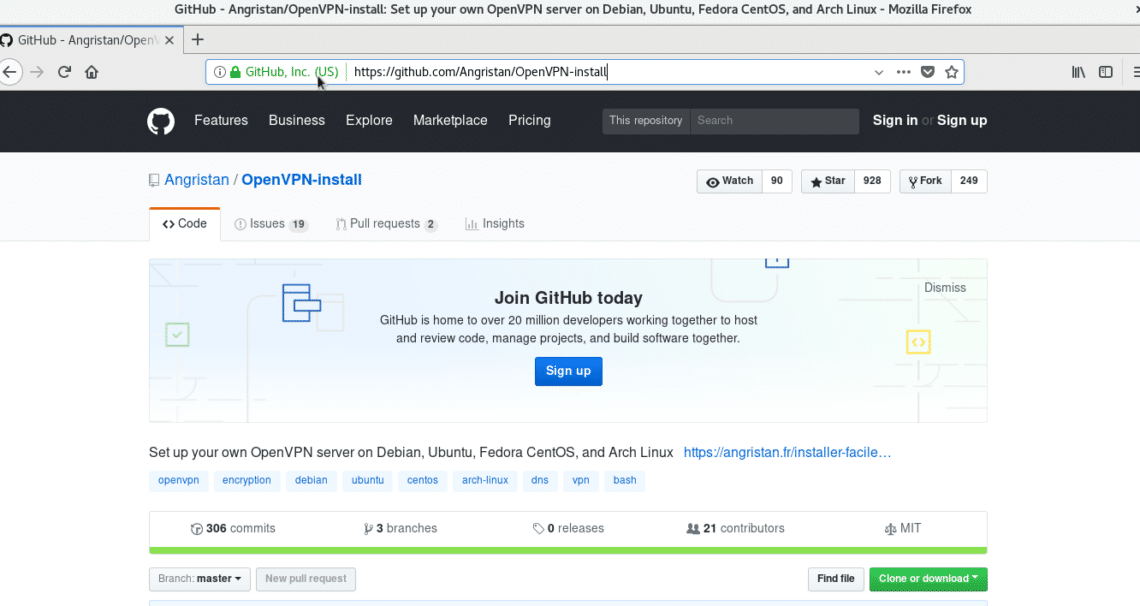Show URL history dropdown arrow in address bar
The height and width of the screenshot is (606, 1140).
click(x=879, y=72)
